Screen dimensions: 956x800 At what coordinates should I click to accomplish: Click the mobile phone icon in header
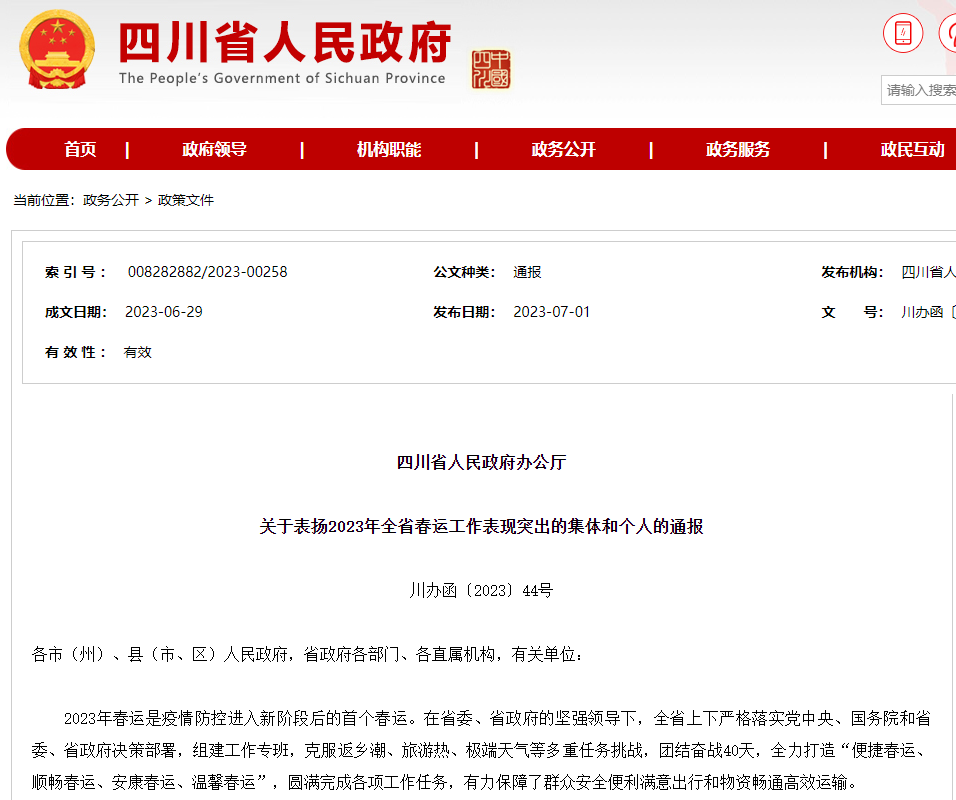point(902,34)
